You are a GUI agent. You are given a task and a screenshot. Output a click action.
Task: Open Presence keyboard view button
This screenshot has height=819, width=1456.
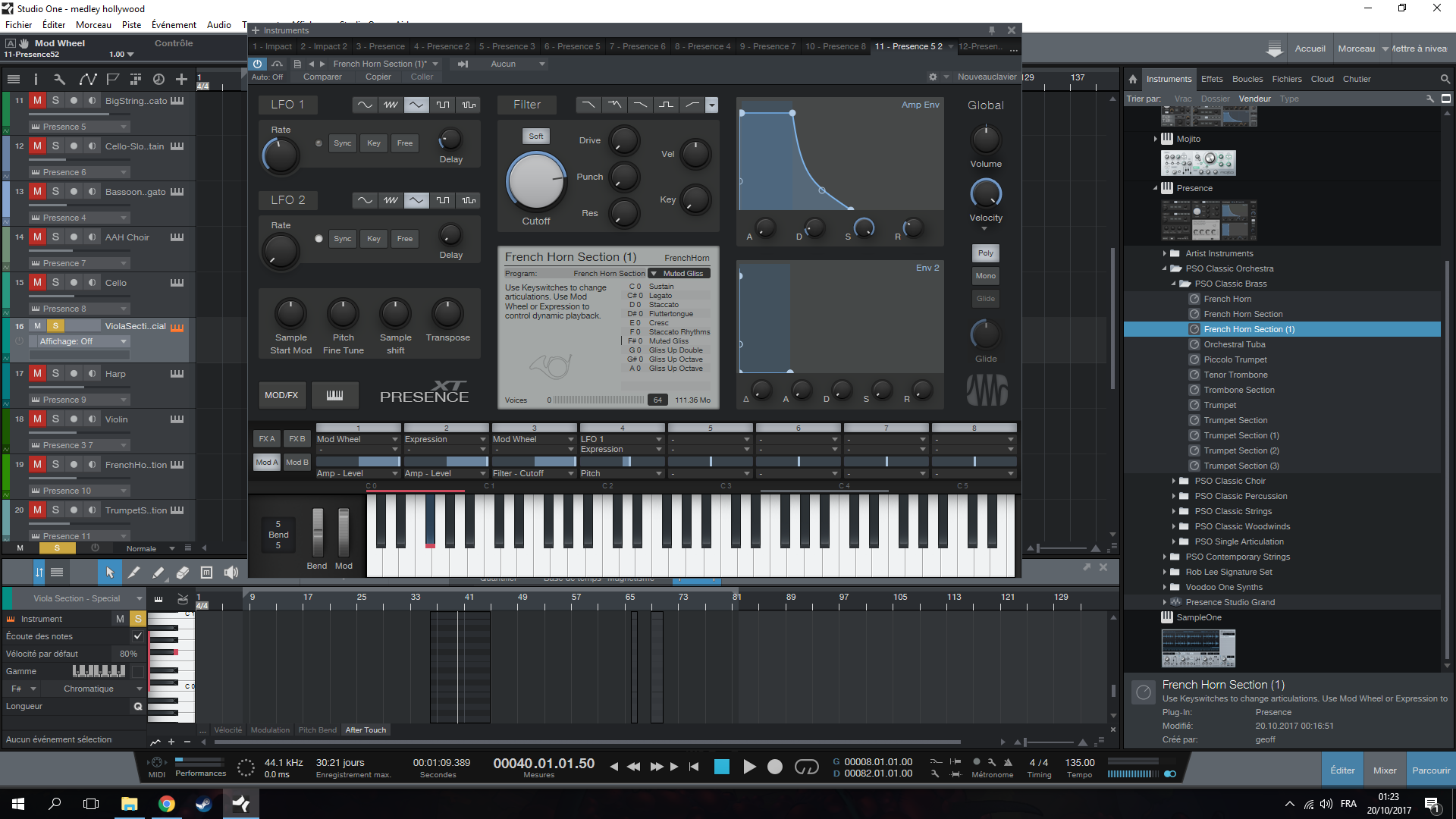click(334, 395)
